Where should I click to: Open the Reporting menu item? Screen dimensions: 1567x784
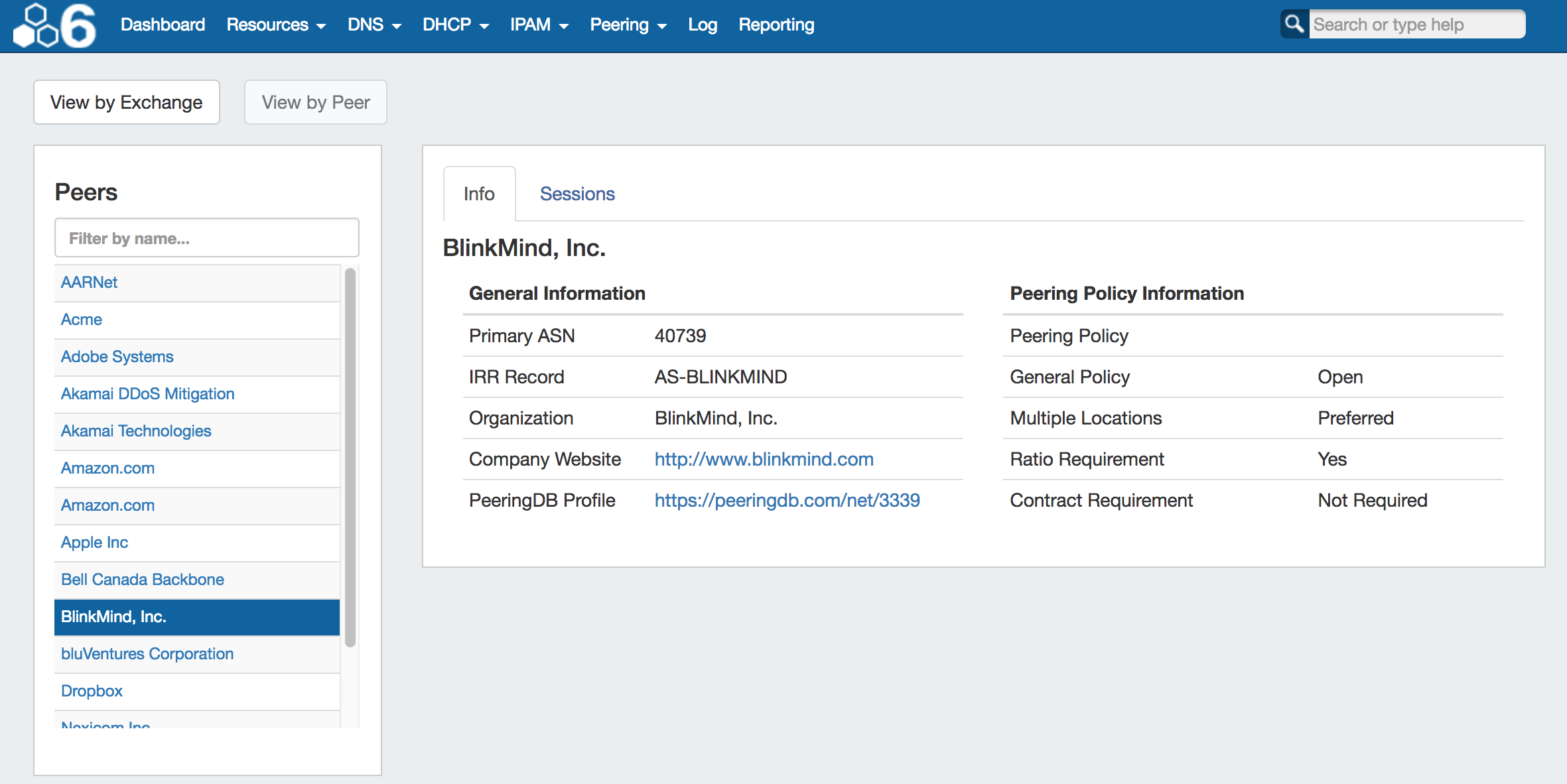[776, 25]
